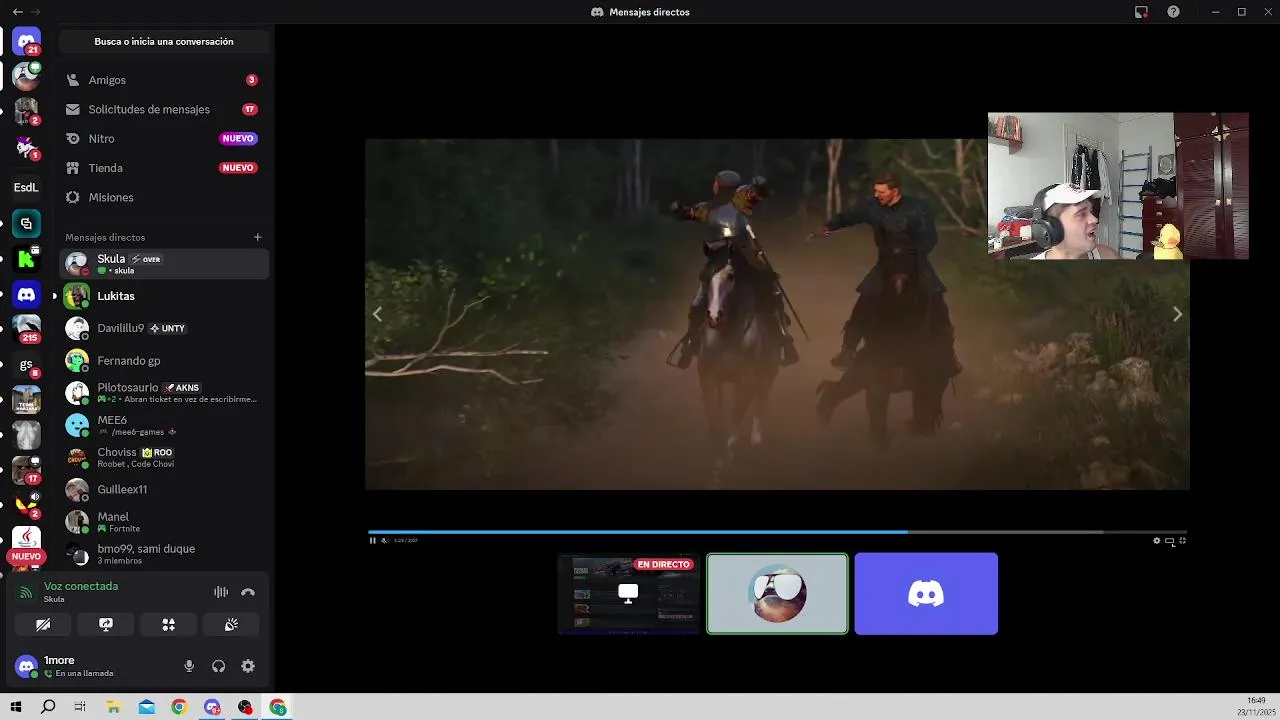Open File Explorer from taskbar

pos(113,707)
